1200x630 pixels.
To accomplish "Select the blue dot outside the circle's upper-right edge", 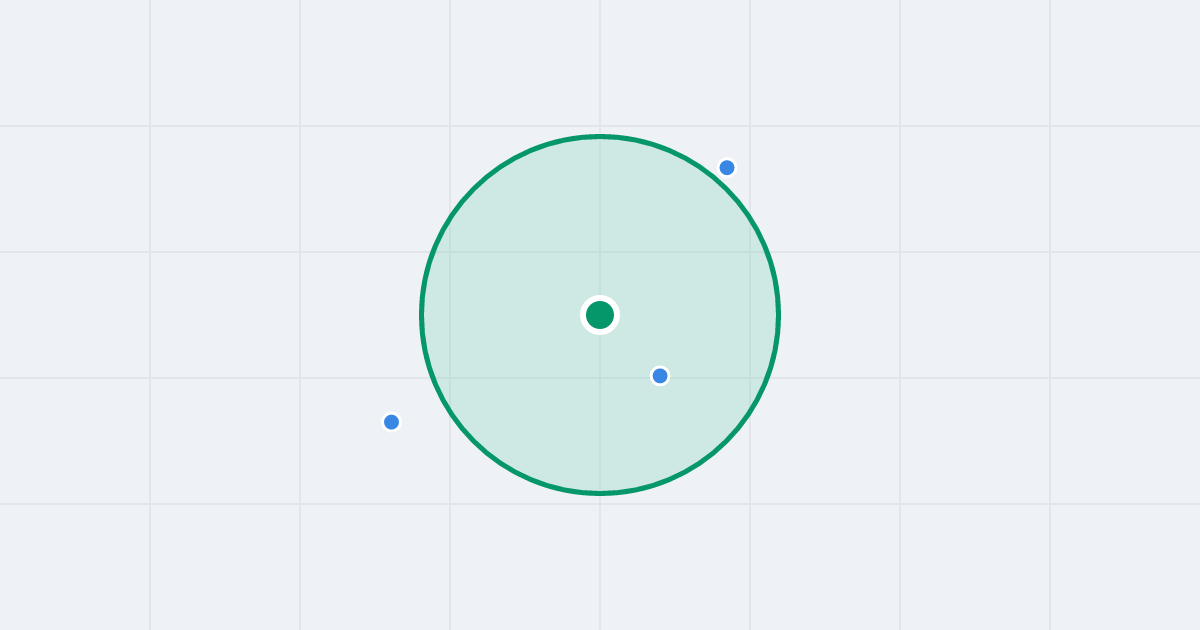I will 727,168.
